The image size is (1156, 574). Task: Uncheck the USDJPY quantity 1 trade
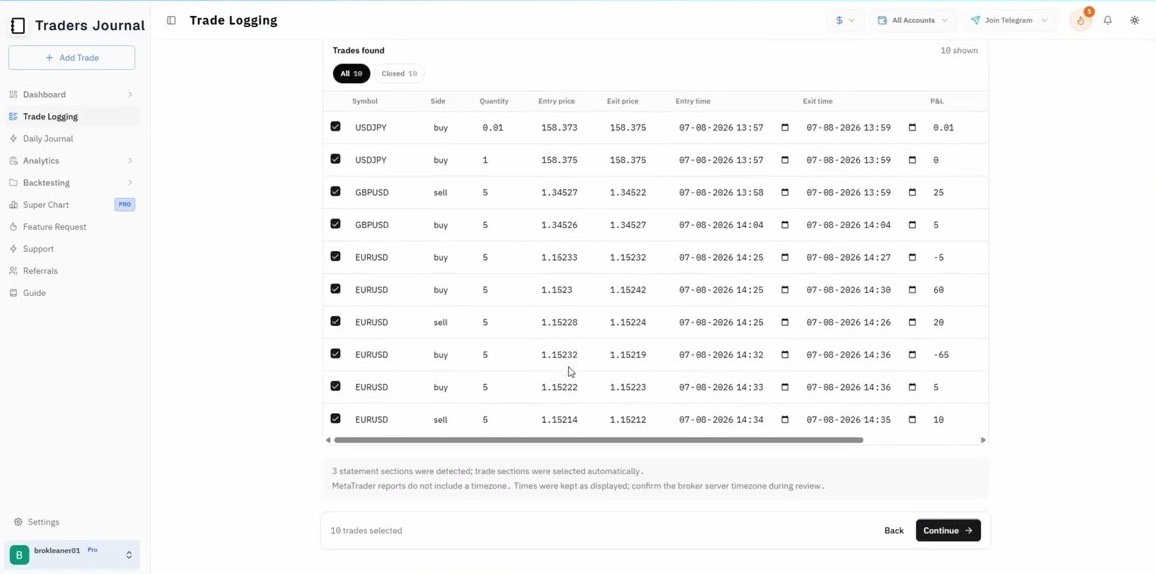(x=335, y=159)
